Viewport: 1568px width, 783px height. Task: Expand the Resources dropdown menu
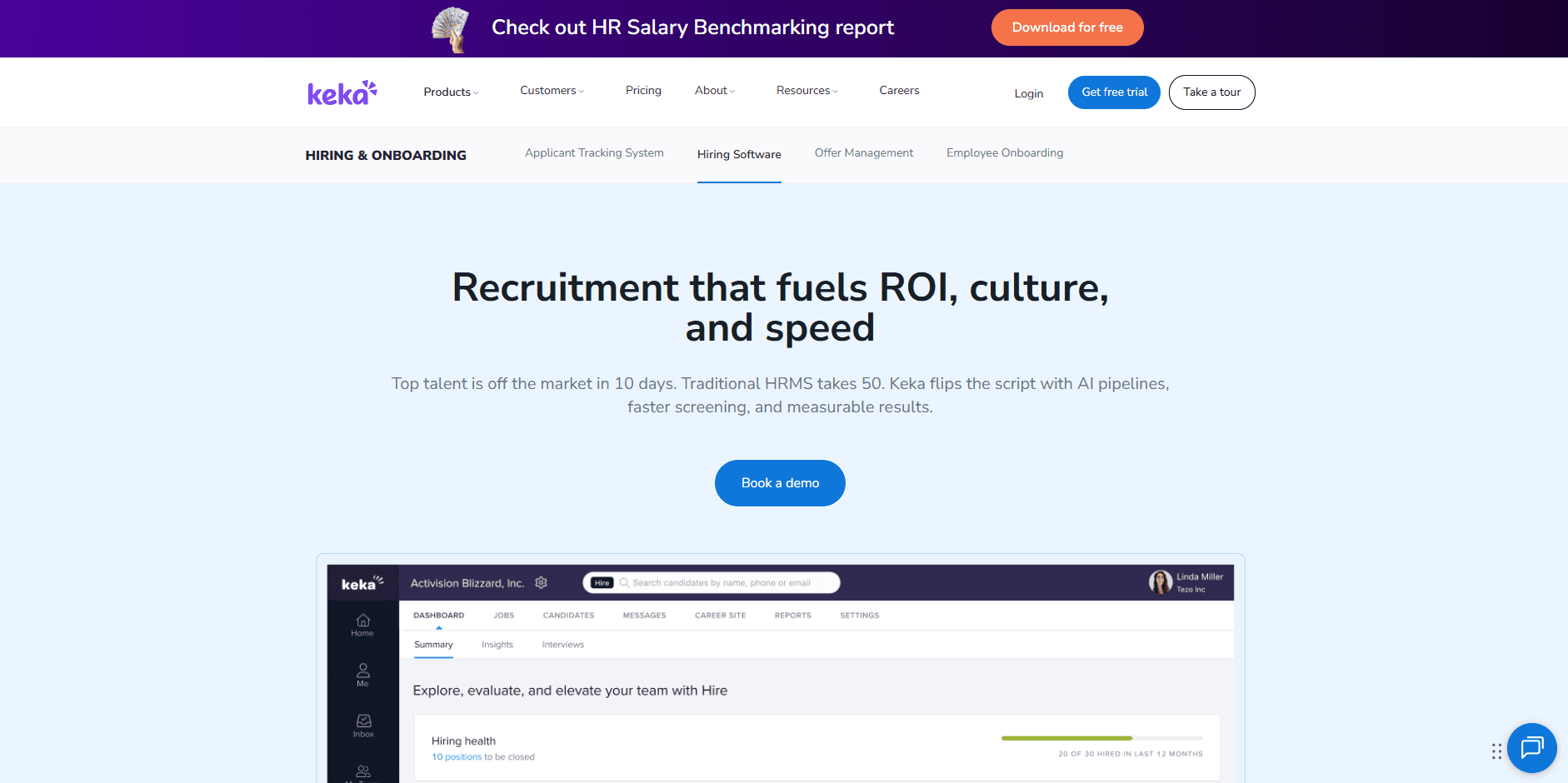(806, 90)
